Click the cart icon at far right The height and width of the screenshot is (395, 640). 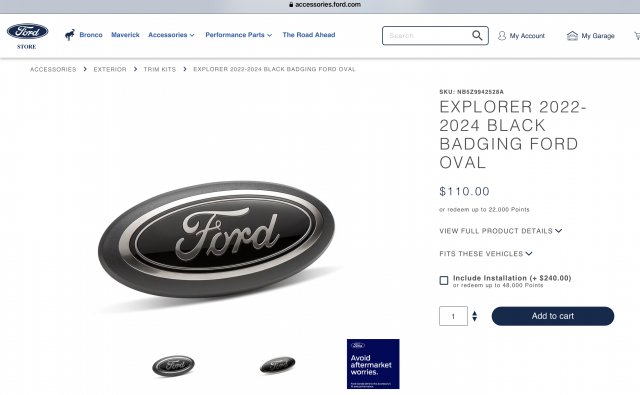point(637,36)
